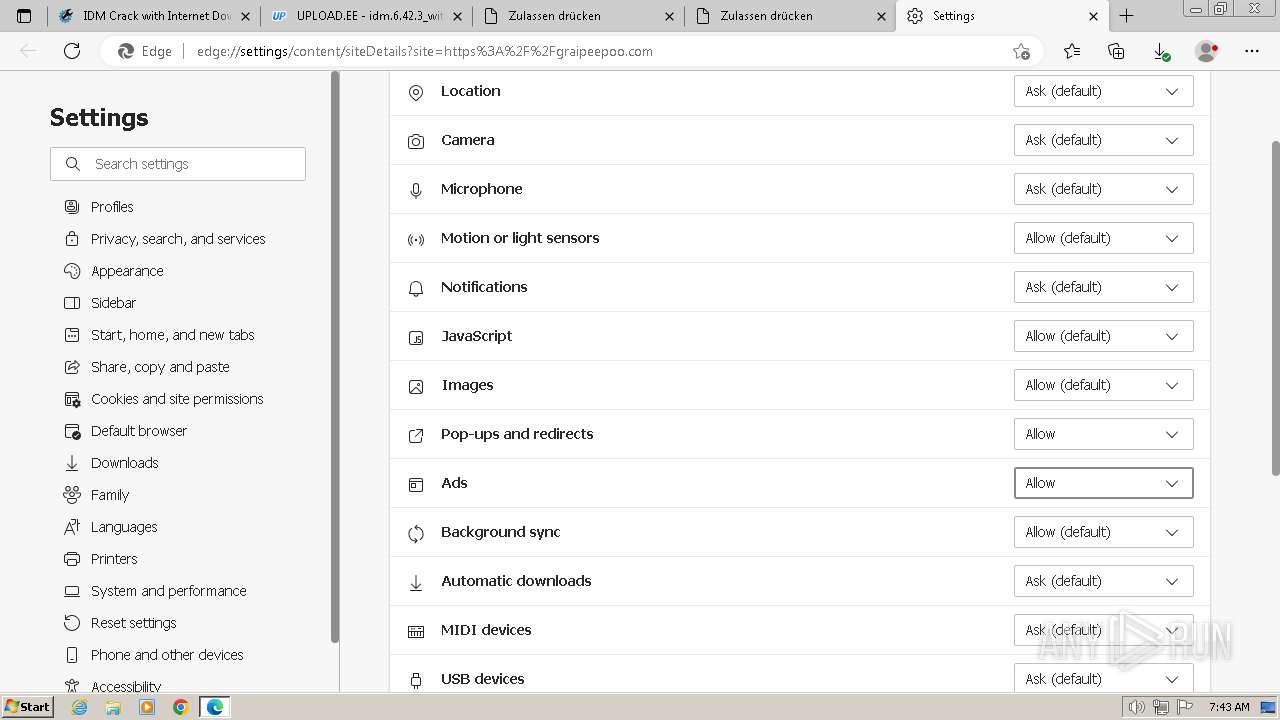Viewport: 1280px width, 720px height.
Task: Open Privacy, search, and services
Action: (164, 239)
